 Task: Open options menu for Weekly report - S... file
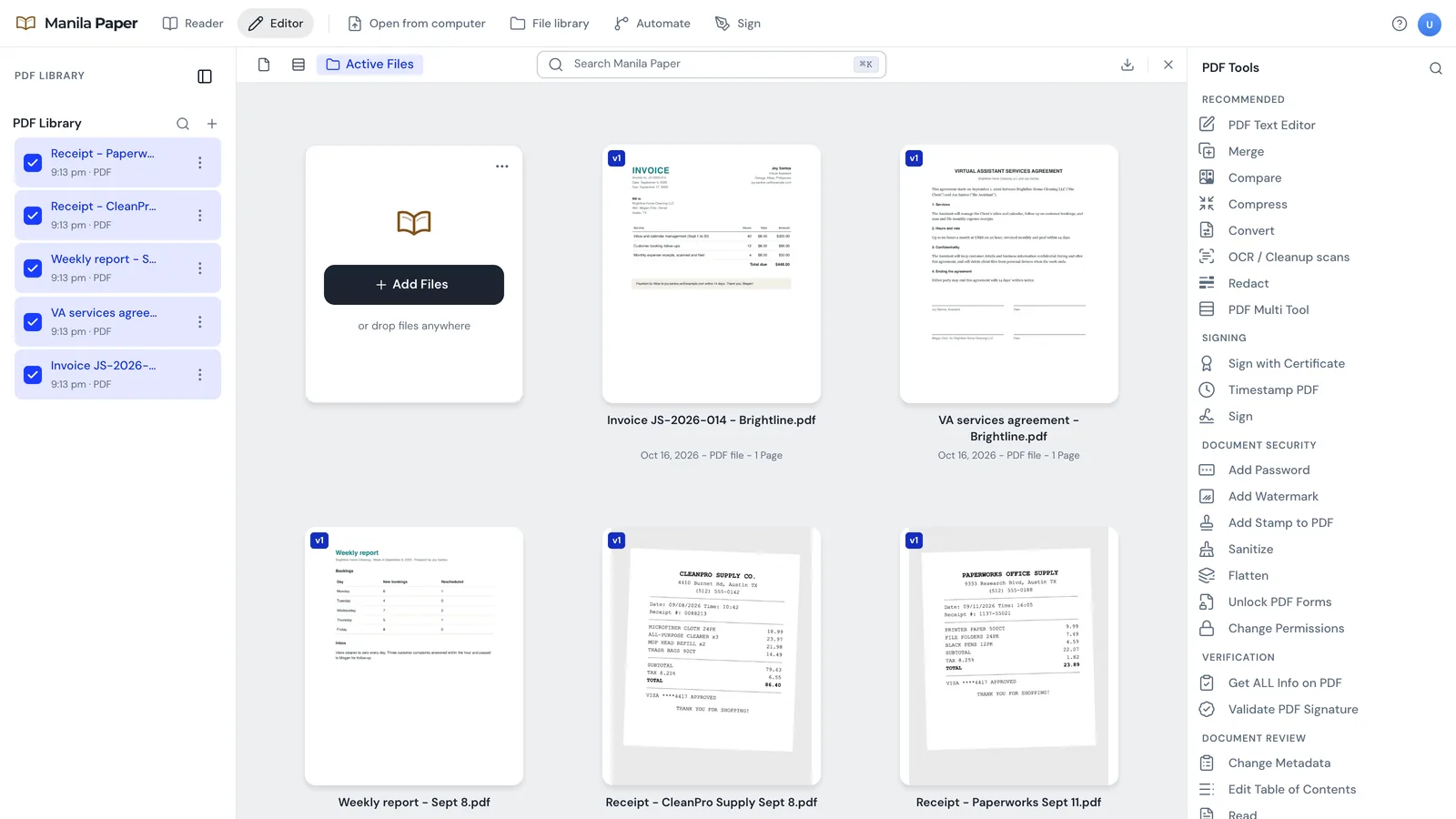(x=200, y=268)
